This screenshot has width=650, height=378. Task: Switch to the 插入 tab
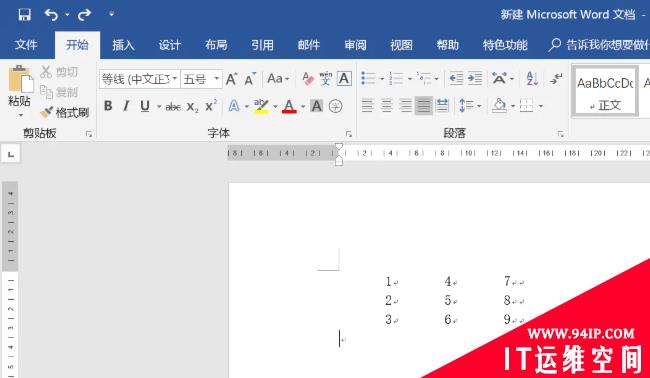[x=123, y=45]
